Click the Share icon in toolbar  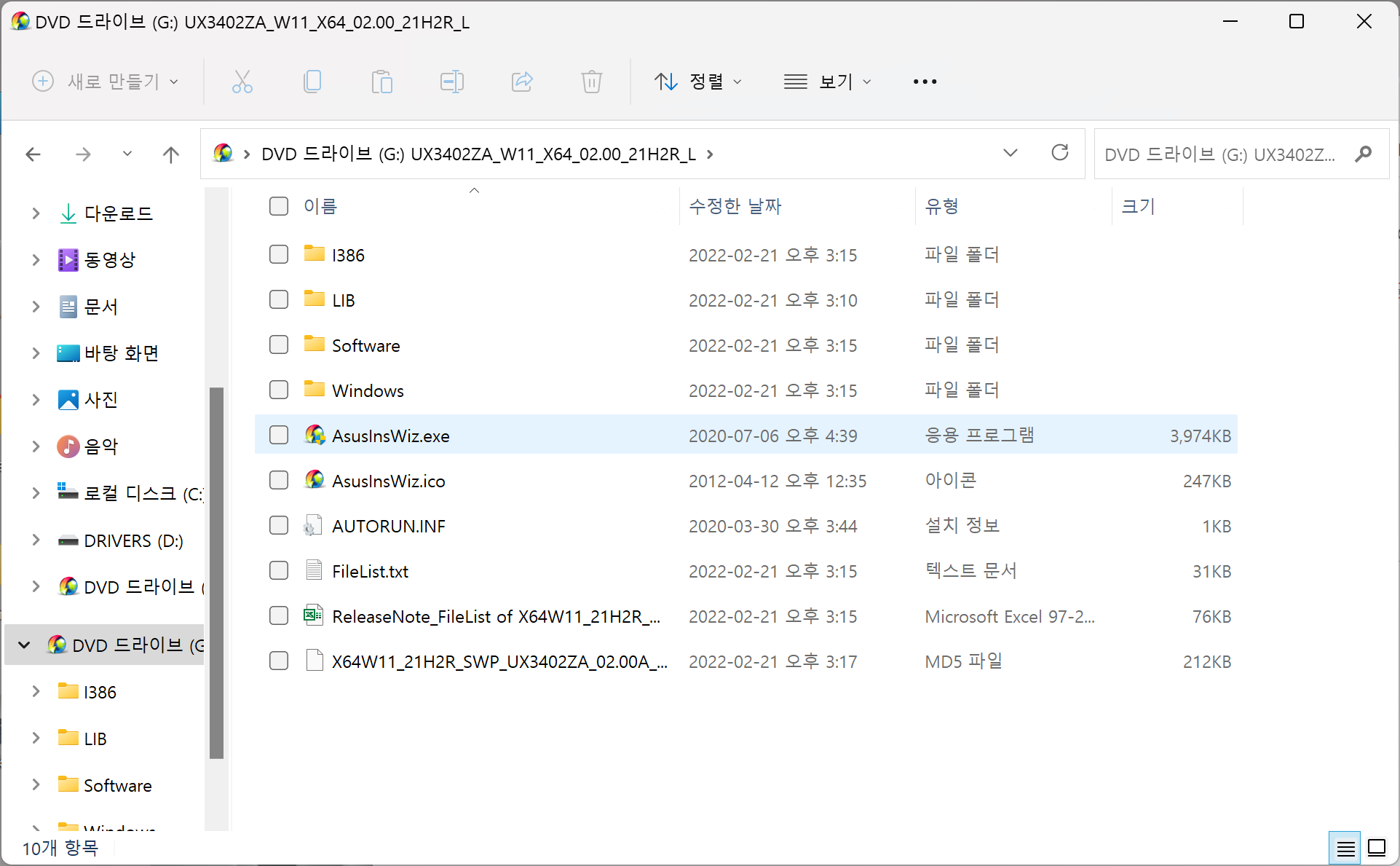[x=522, y=82]
